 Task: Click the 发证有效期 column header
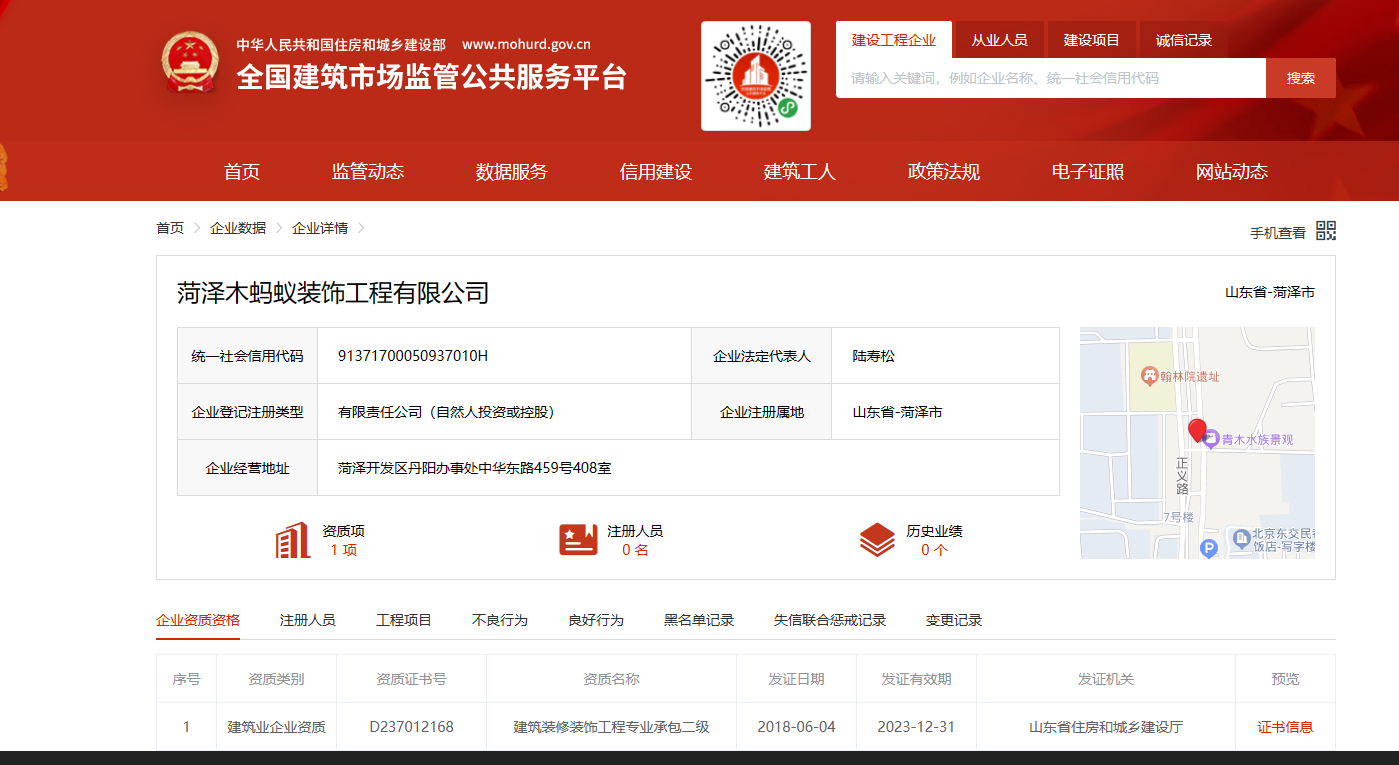(x=916, y=679)
